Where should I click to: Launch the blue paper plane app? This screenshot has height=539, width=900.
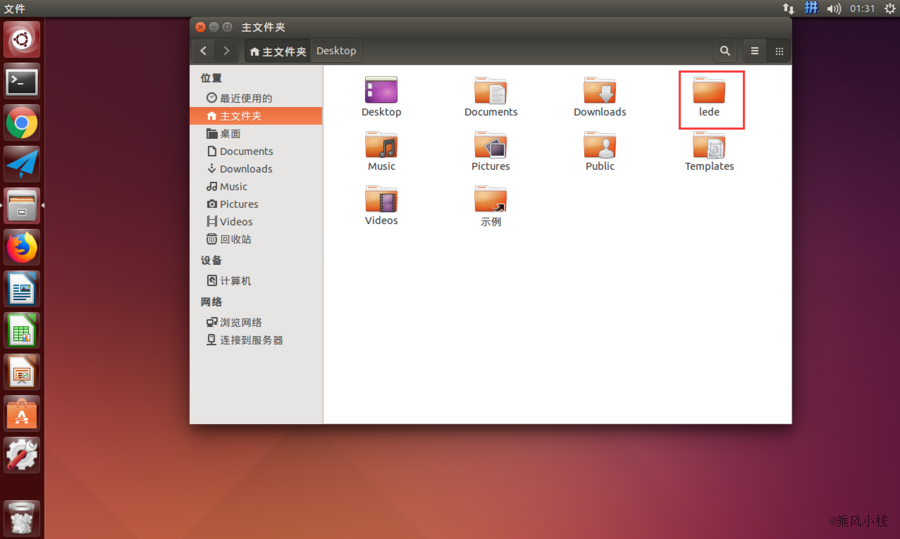click(22, 165)
